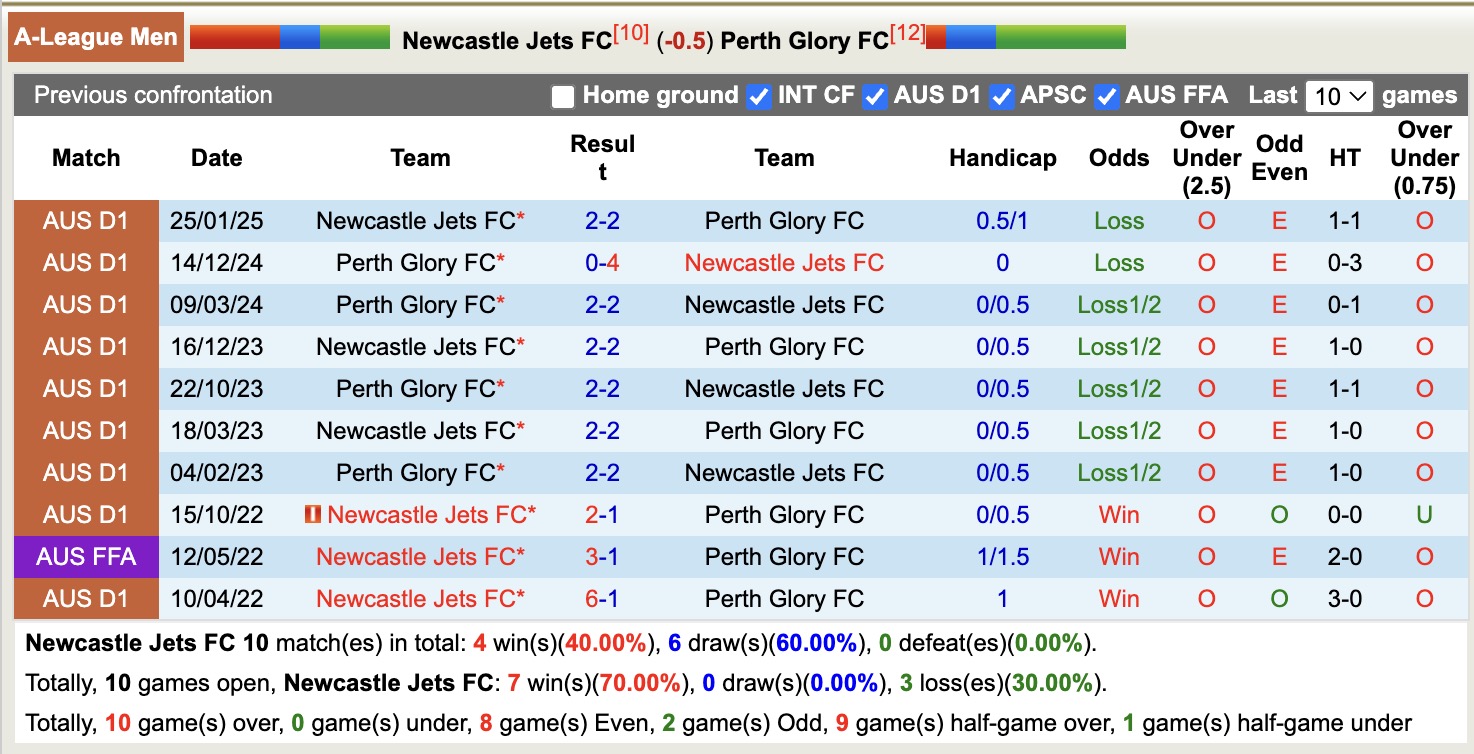Click the blue segment of Newcastle Jets' form bar
Screen dimensions: 1474x754
coord(300,37)
